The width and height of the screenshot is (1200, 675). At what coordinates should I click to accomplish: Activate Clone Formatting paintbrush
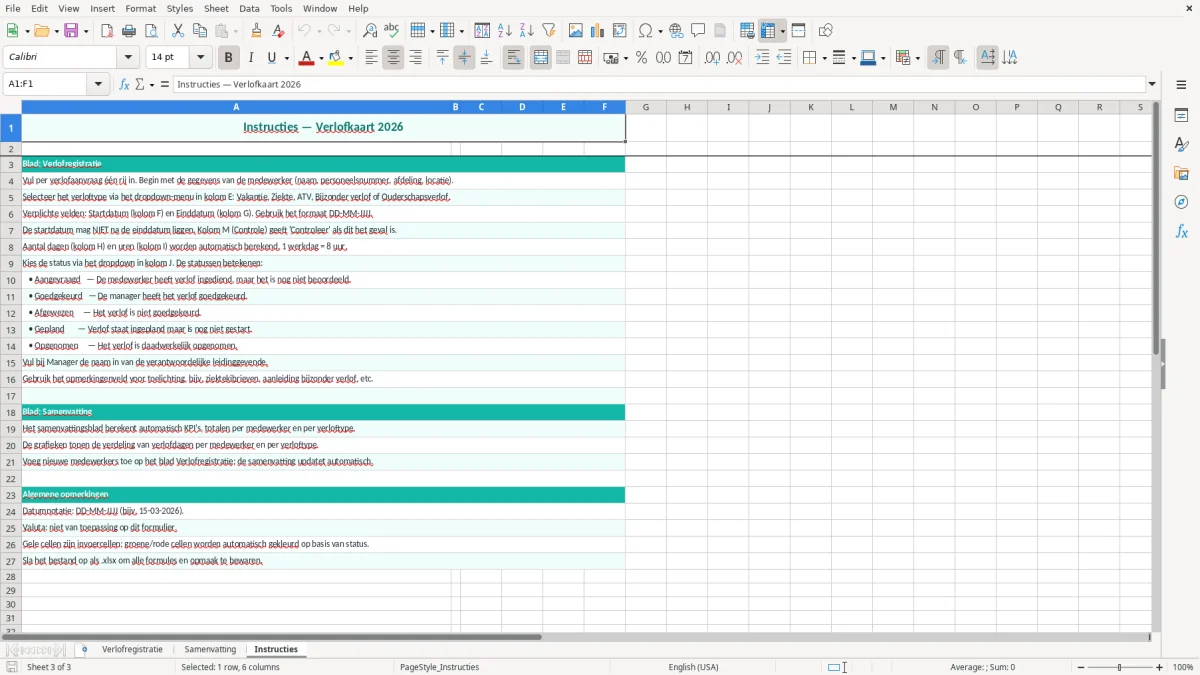pyautogui.click(x=256, y=31)
